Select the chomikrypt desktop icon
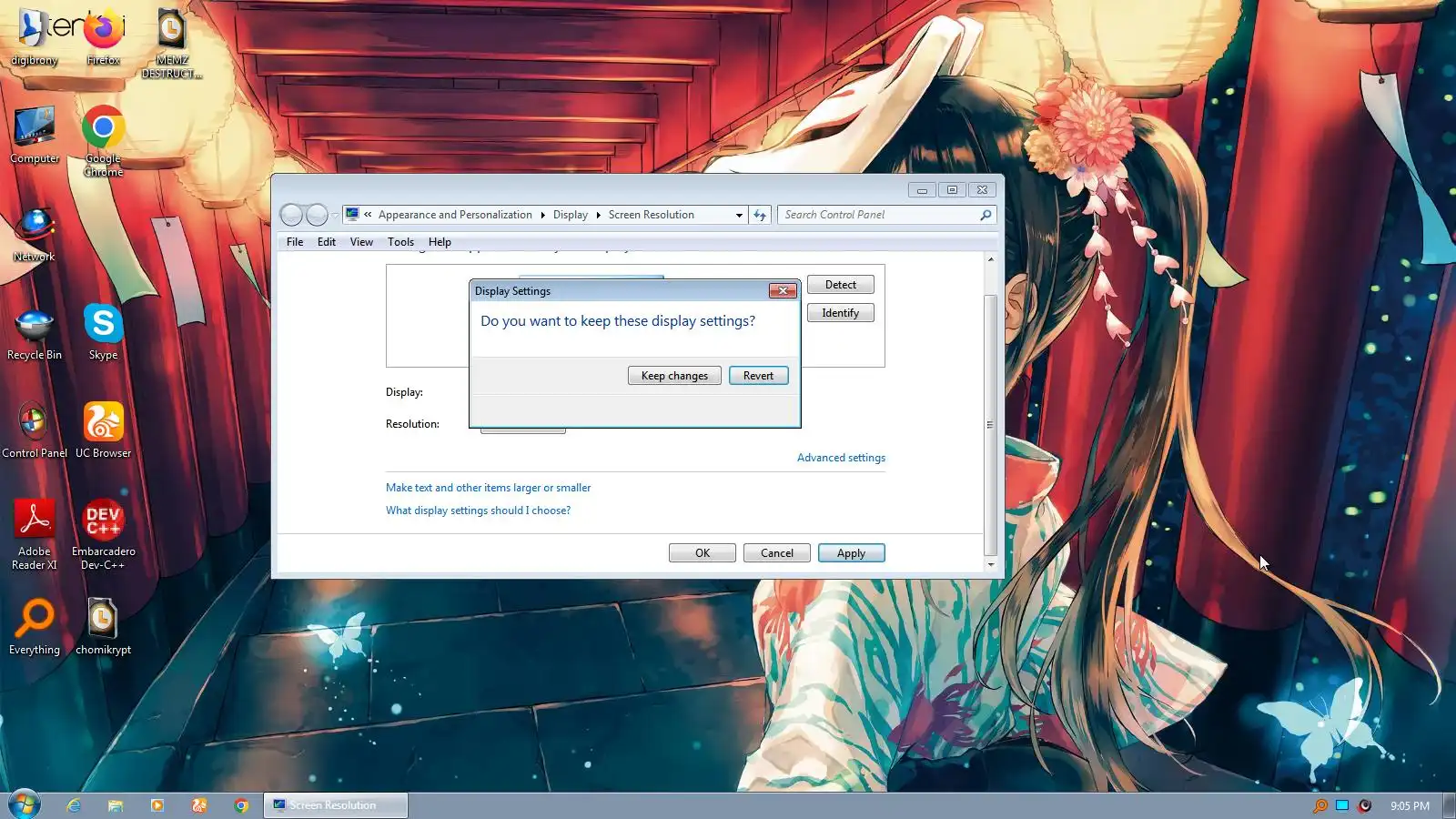Viewport: 1456px width, 819px height. click(103, 628)
